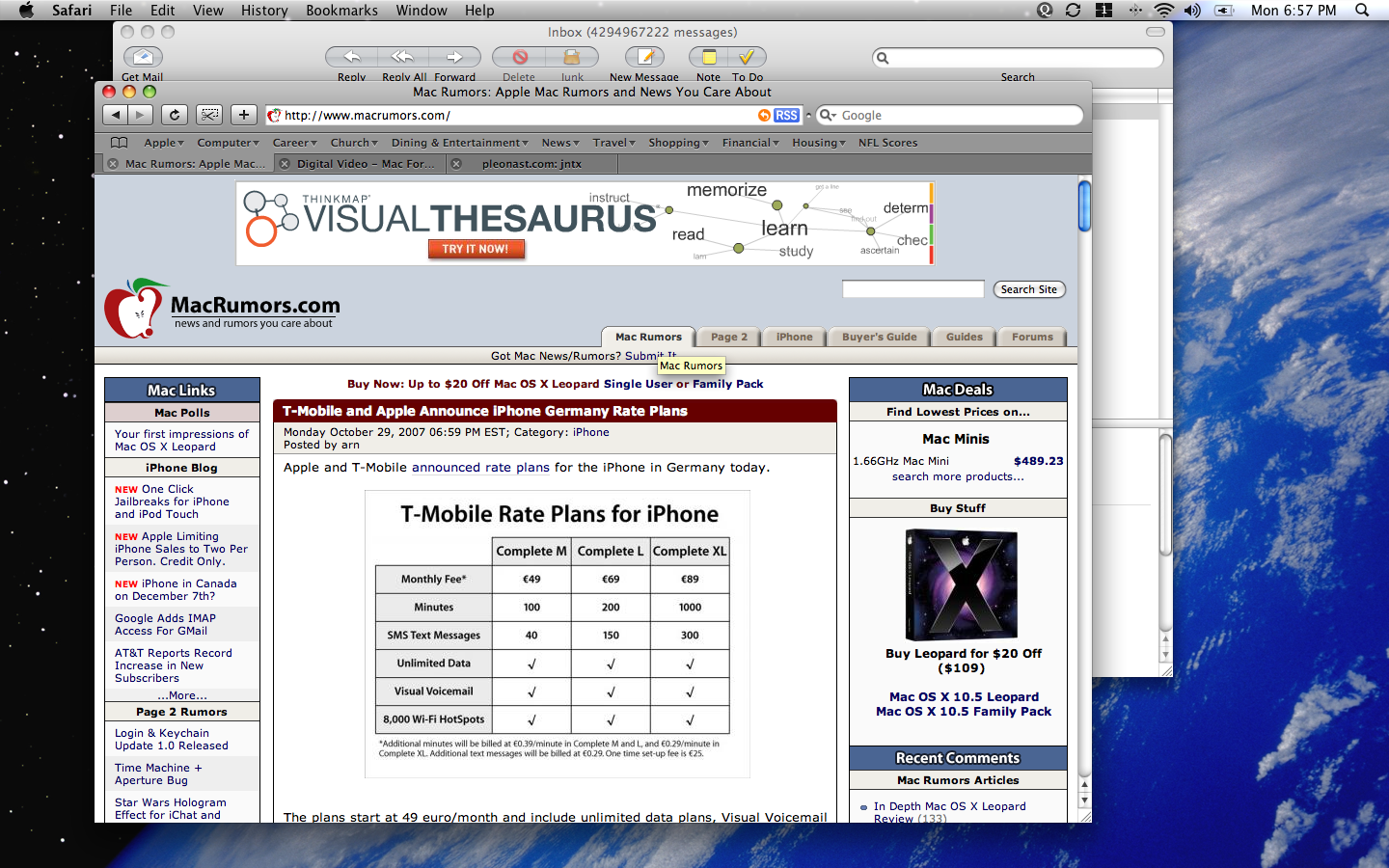Switch to the Guides site tab
This screenshot has width=1389, height=868.
click(x=965, y=338)
